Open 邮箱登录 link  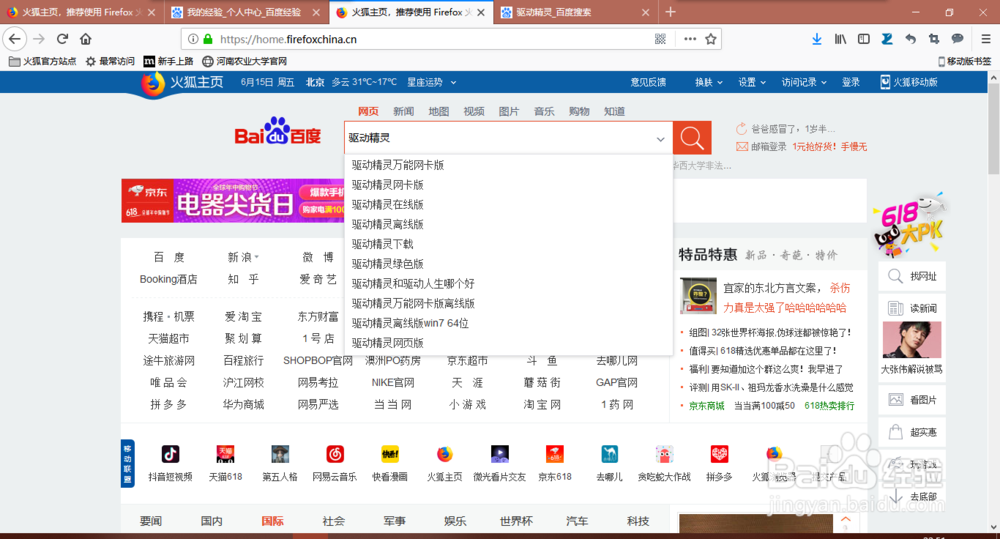(x=768, y=147)
